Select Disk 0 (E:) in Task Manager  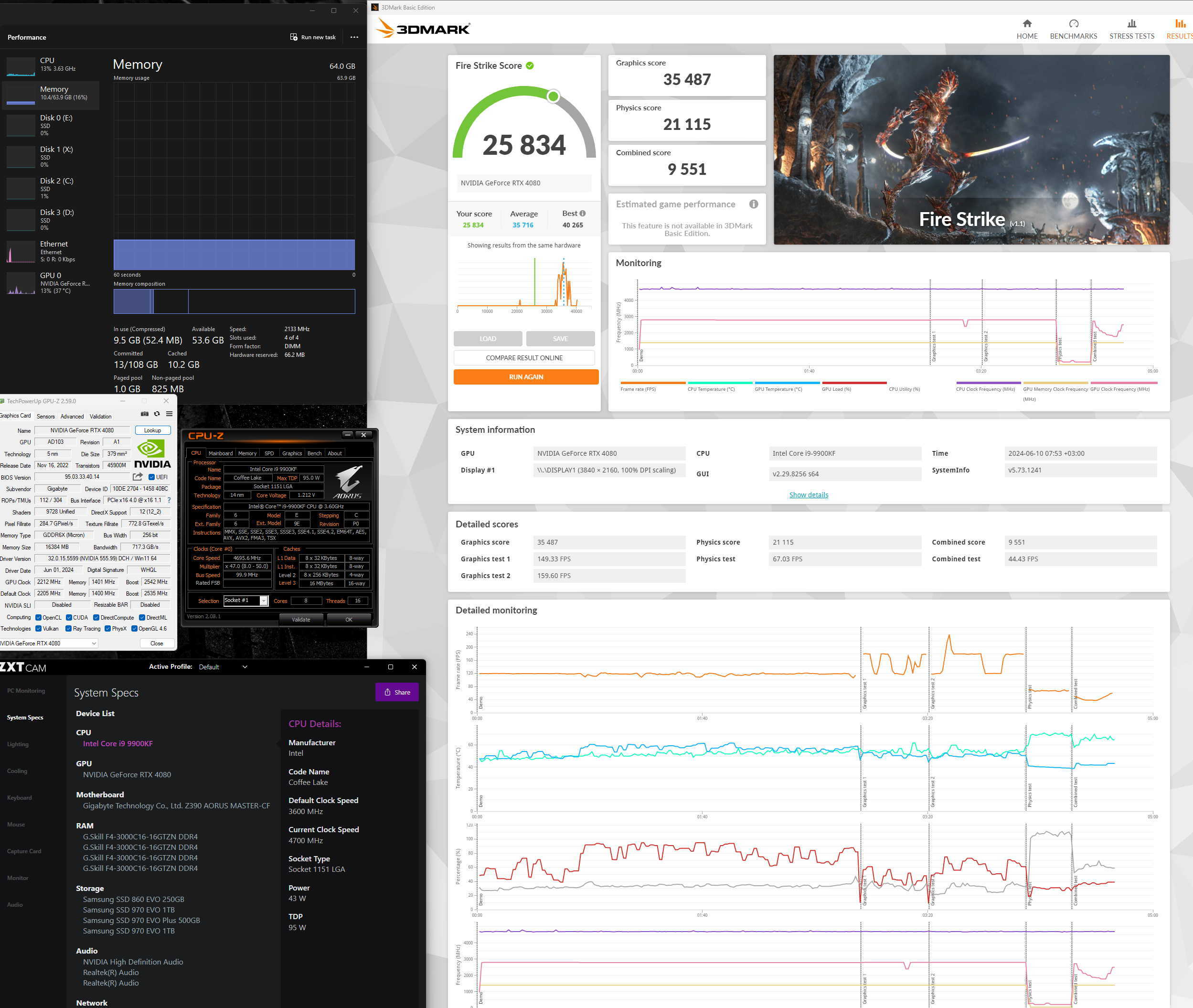50,125
